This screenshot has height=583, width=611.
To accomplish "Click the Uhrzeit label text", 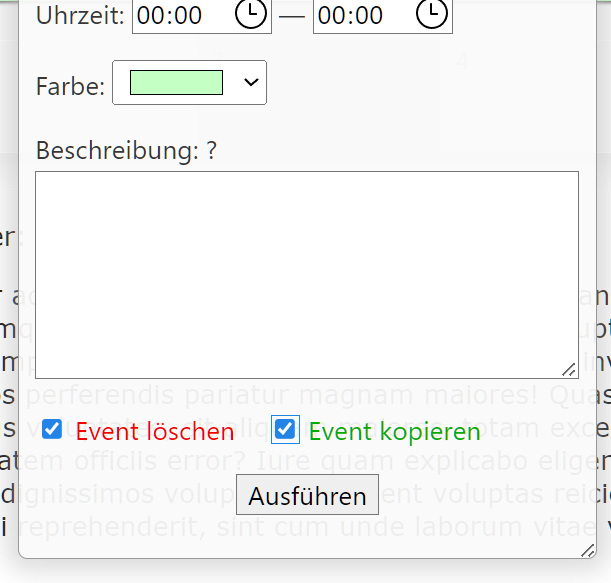I will point(80,15).
